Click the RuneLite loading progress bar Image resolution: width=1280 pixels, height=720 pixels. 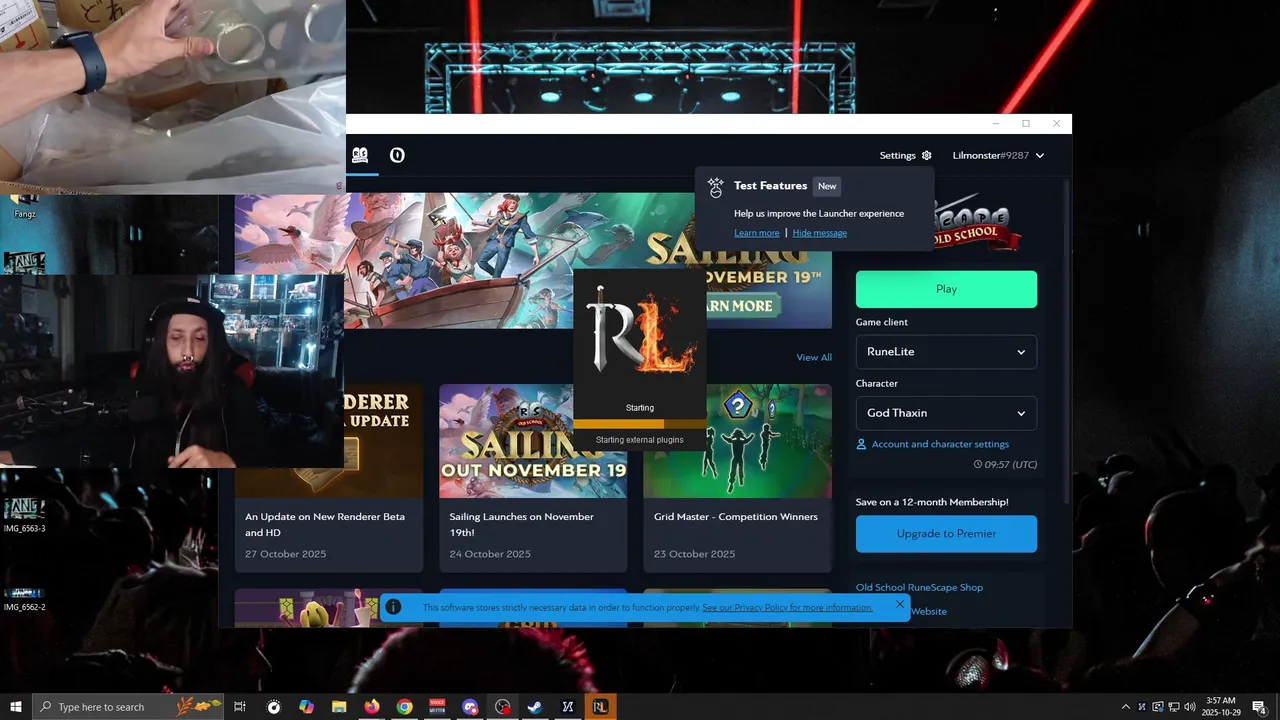coord(640,424)
